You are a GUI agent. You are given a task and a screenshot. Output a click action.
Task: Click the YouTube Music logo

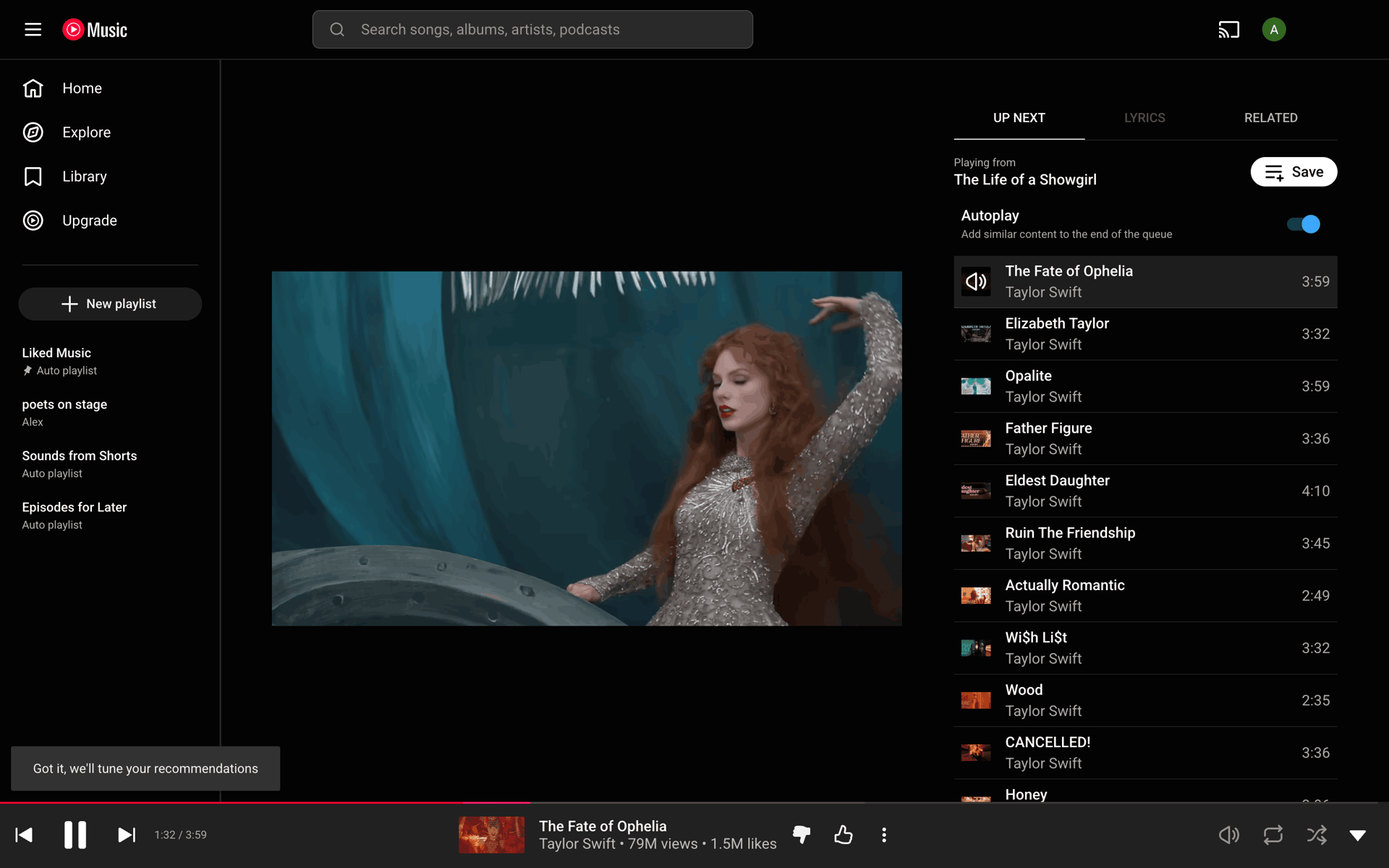tap(95, 30)
